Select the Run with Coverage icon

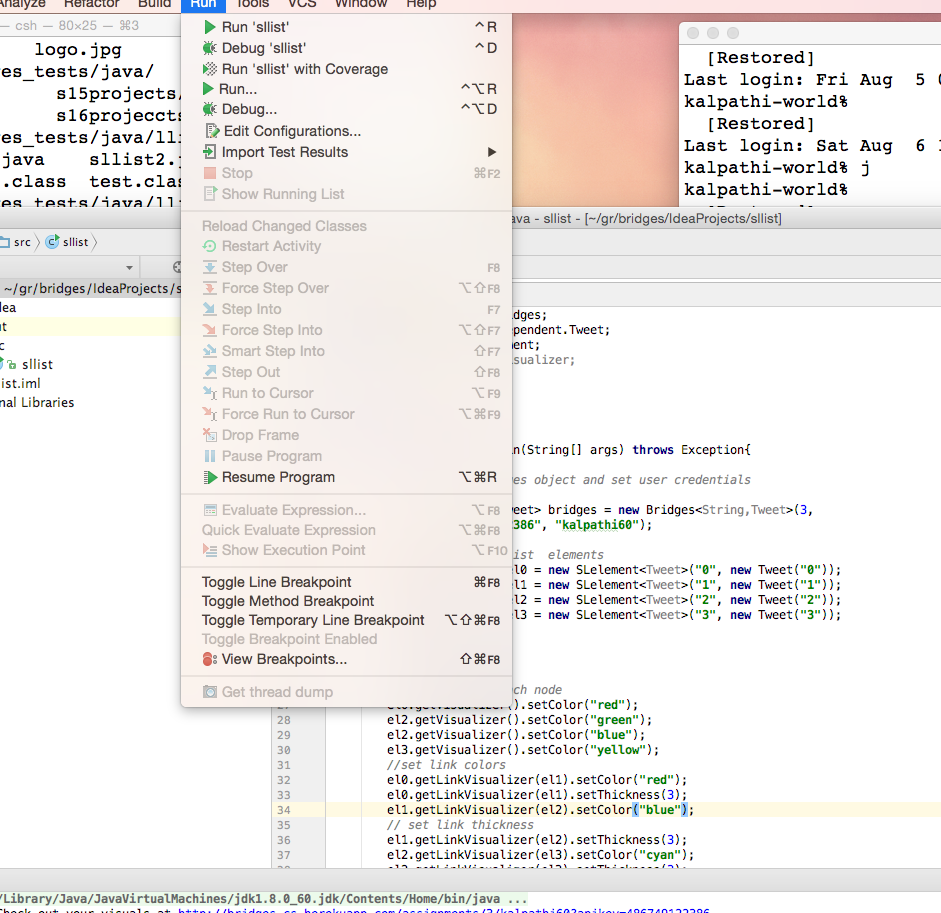(x=210, y=68)
